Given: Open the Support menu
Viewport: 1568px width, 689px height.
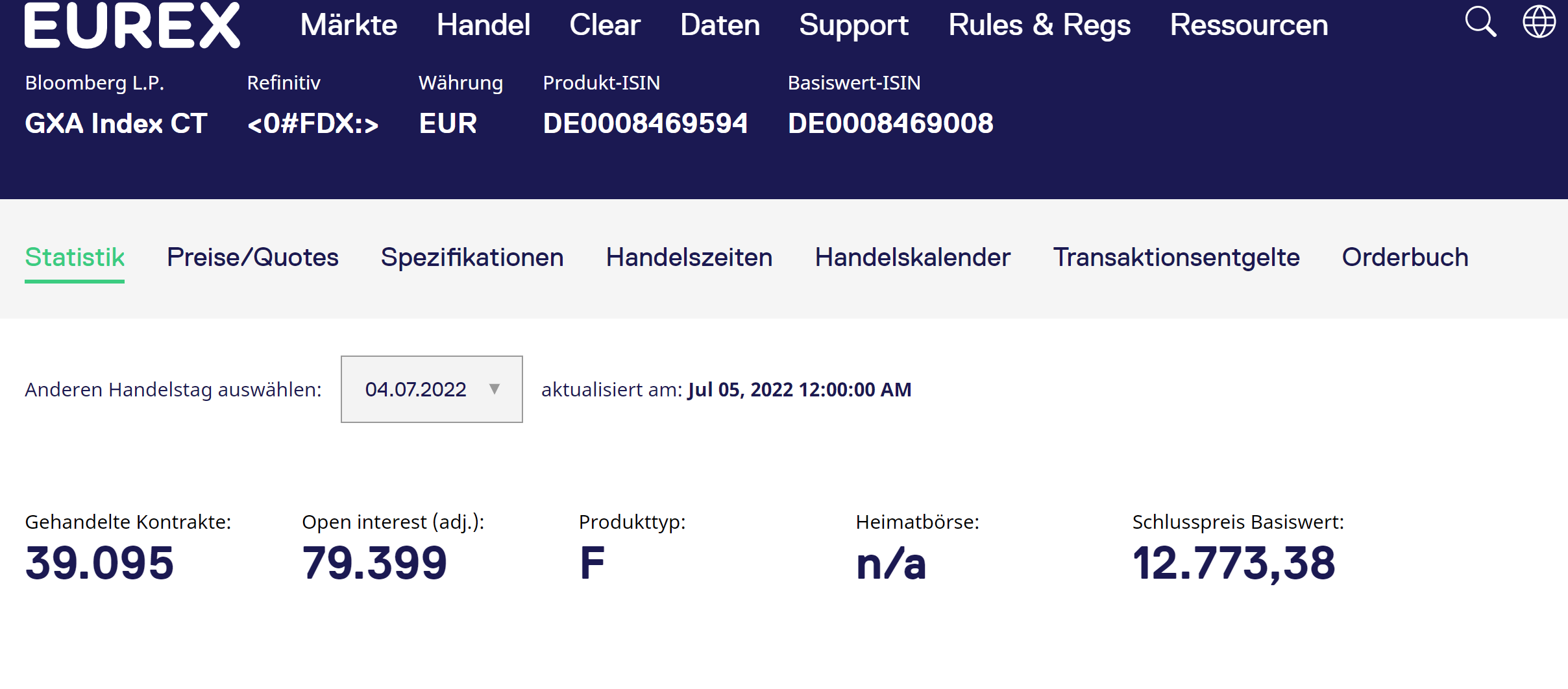Looking at the screenshot, I should click(853, 25).
